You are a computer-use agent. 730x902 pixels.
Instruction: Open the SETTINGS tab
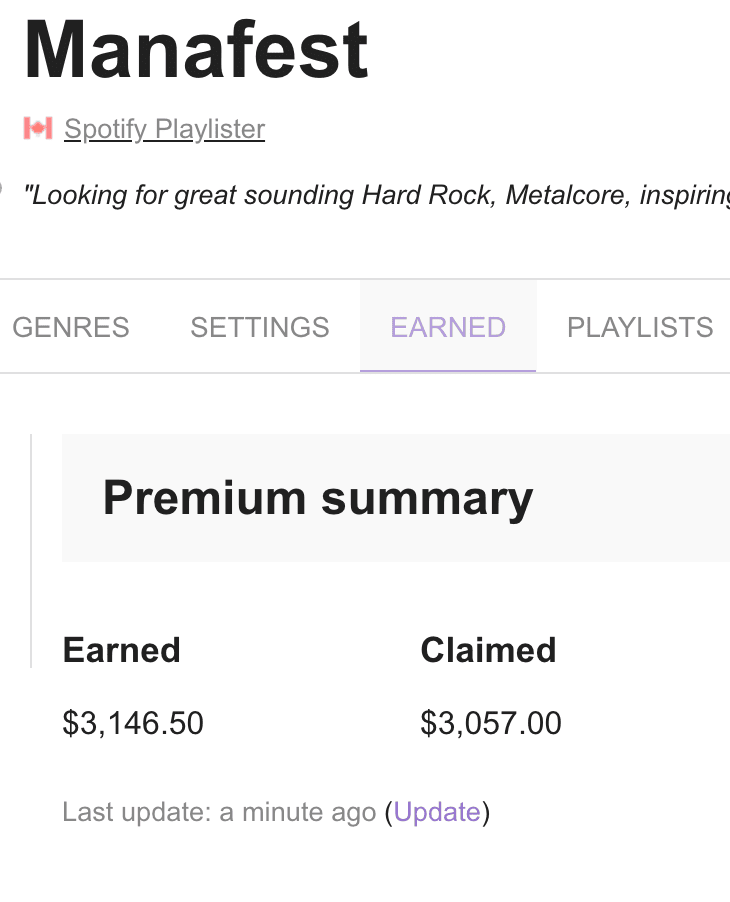pos(260,327)
